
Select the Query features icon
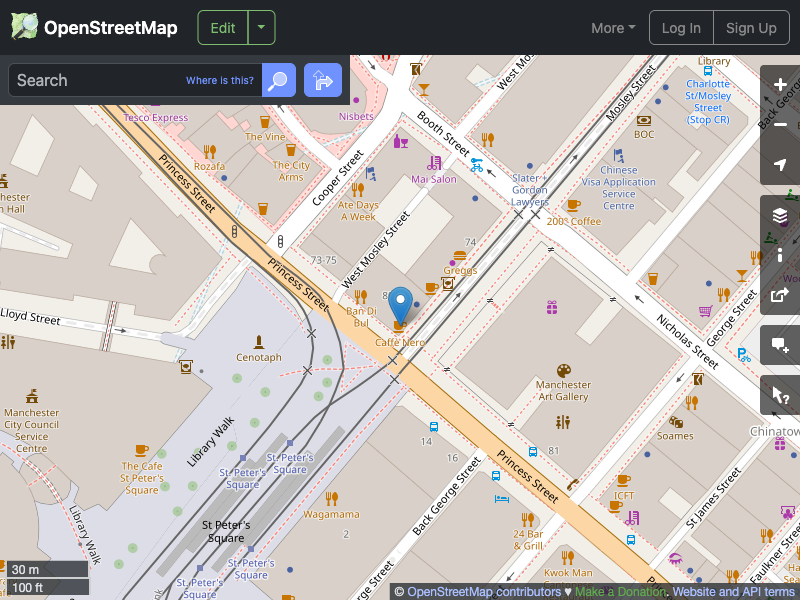(x=778, y=394)
